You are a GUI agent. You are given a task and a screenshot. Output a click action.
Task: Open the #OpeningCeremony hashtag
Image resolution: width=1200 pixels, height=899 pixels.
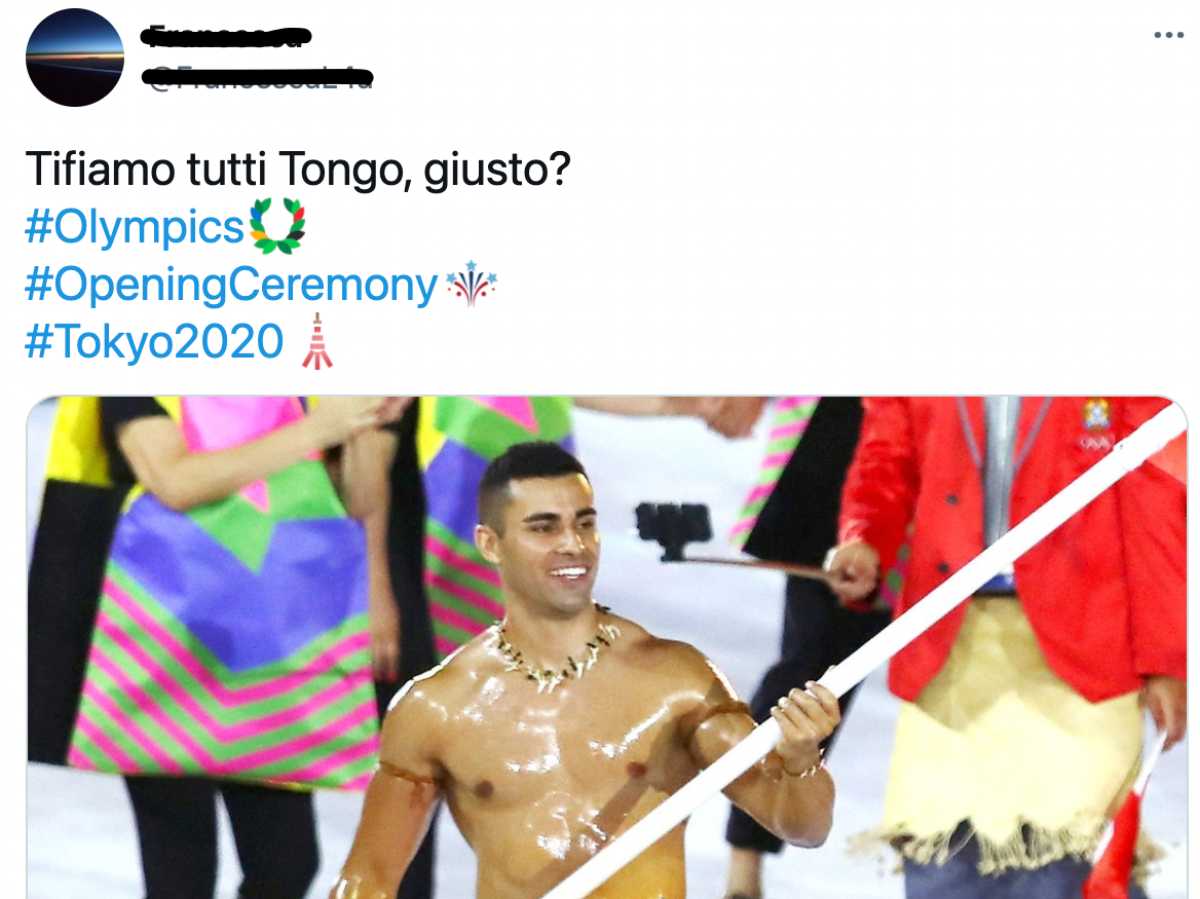pos(231,285)
